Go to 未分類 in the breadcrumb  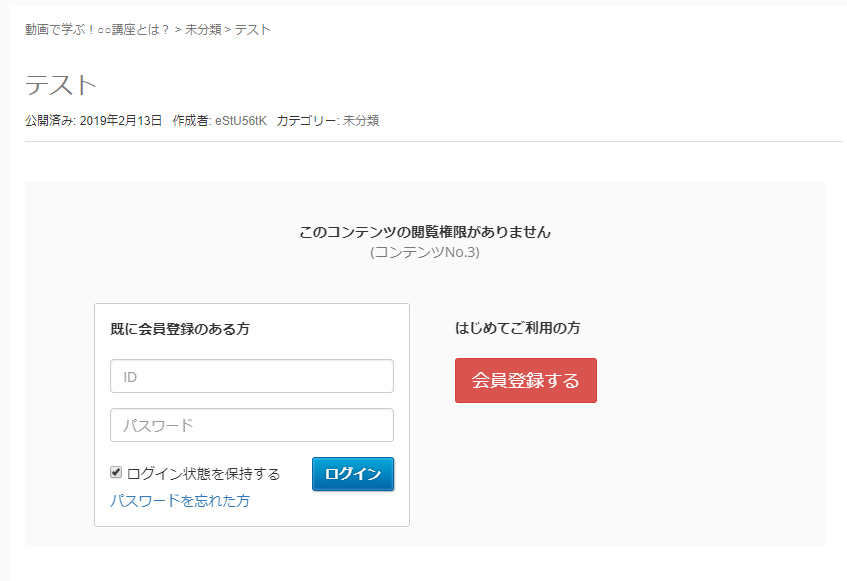point(203,30)
